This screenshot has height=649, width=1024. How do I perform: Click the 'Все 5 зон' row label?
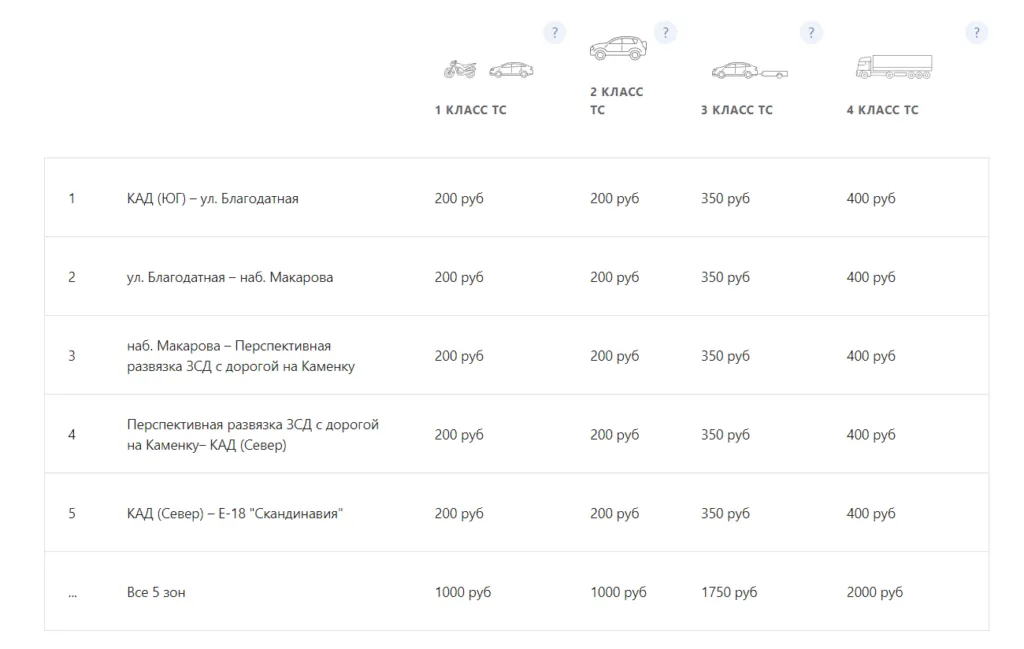point(156,592)
